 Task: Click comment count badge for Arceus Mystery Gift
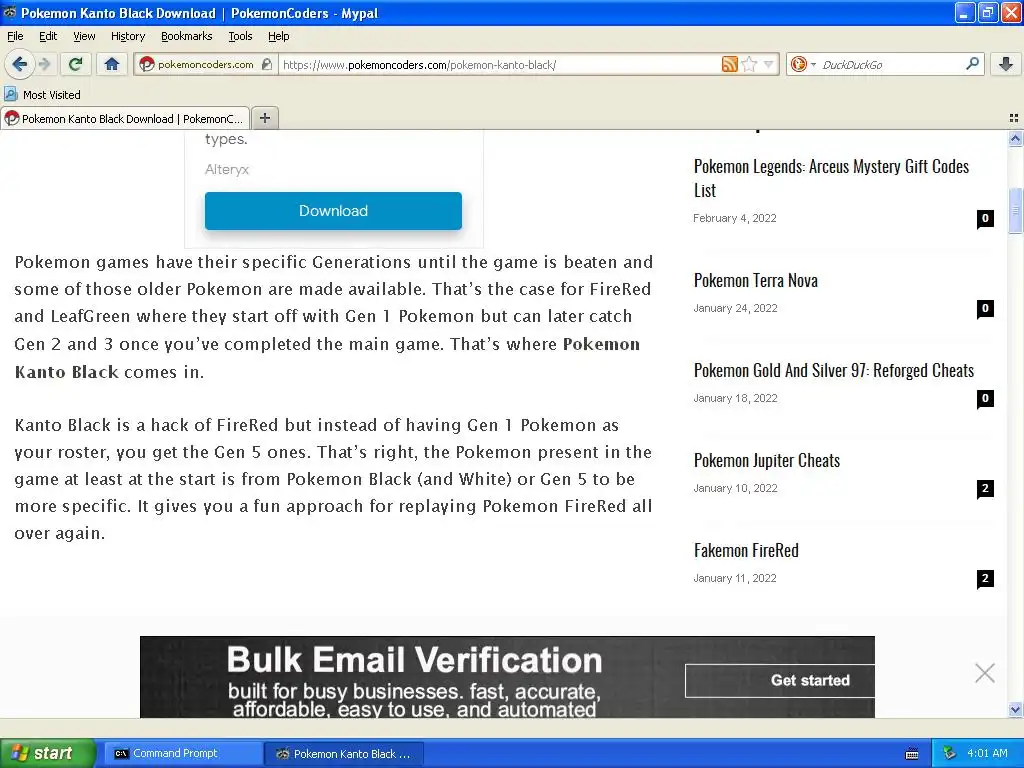985,219
